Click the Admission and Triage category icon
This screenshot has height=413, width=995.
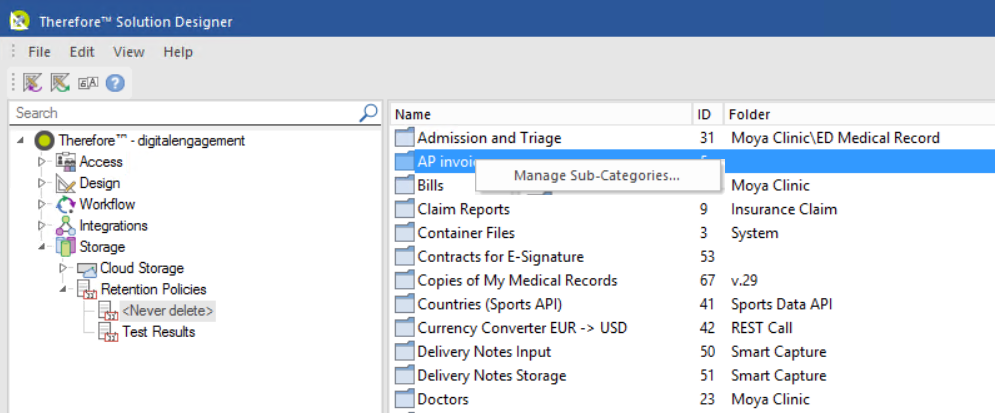404,138
